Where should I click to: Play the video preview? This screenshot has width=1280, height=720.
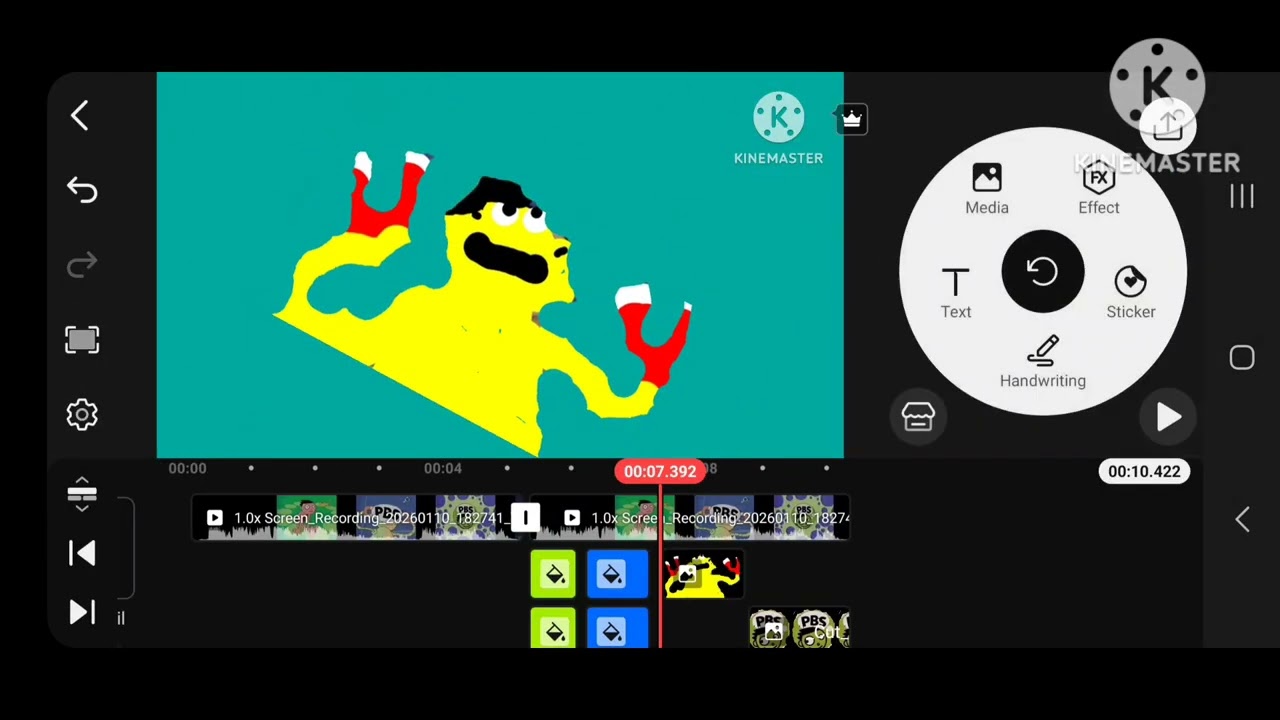[x=1168, y=417]
